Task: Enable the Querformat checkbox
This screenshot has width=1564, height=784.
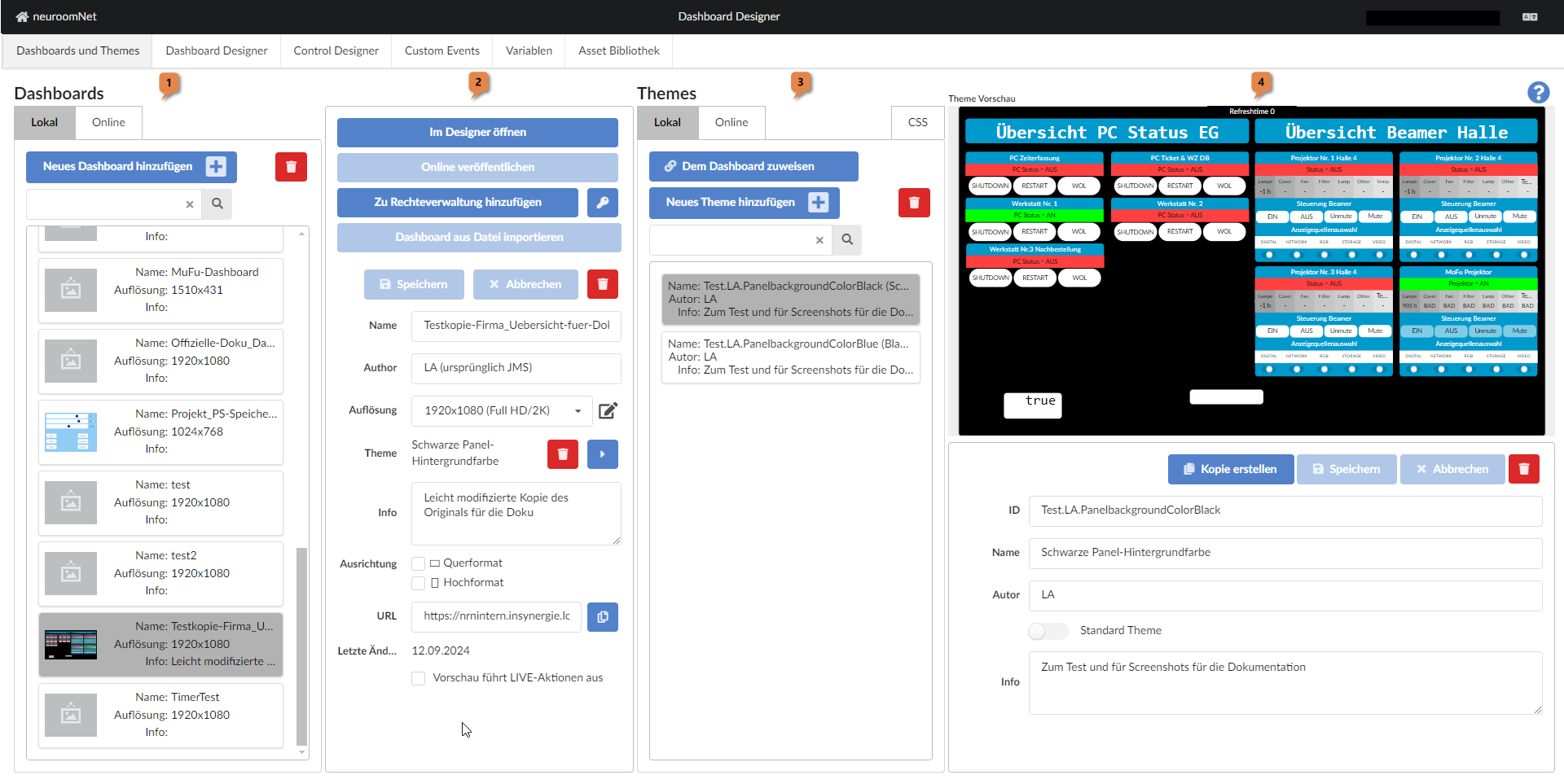Action: tap(418, 563)
